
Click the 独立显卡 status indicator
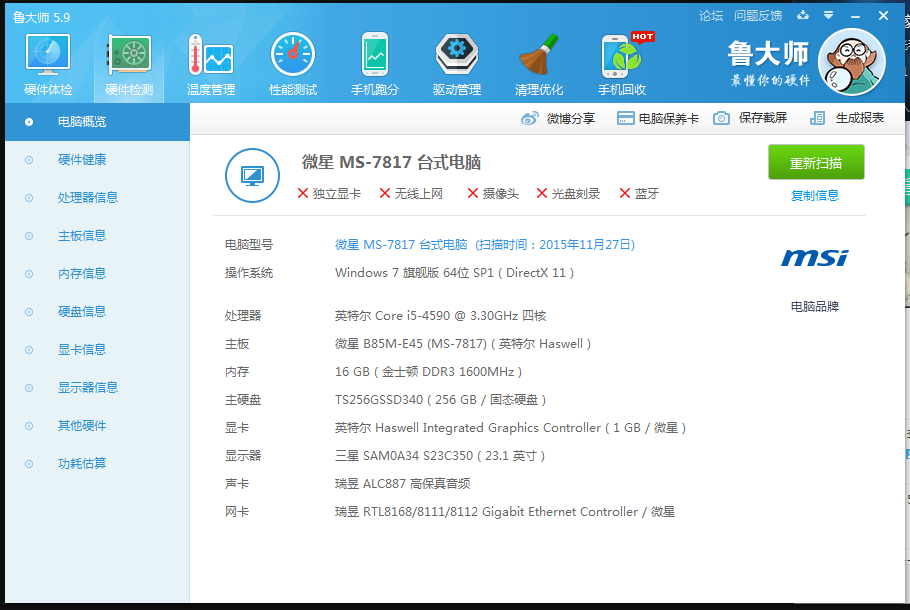point(329,194)
